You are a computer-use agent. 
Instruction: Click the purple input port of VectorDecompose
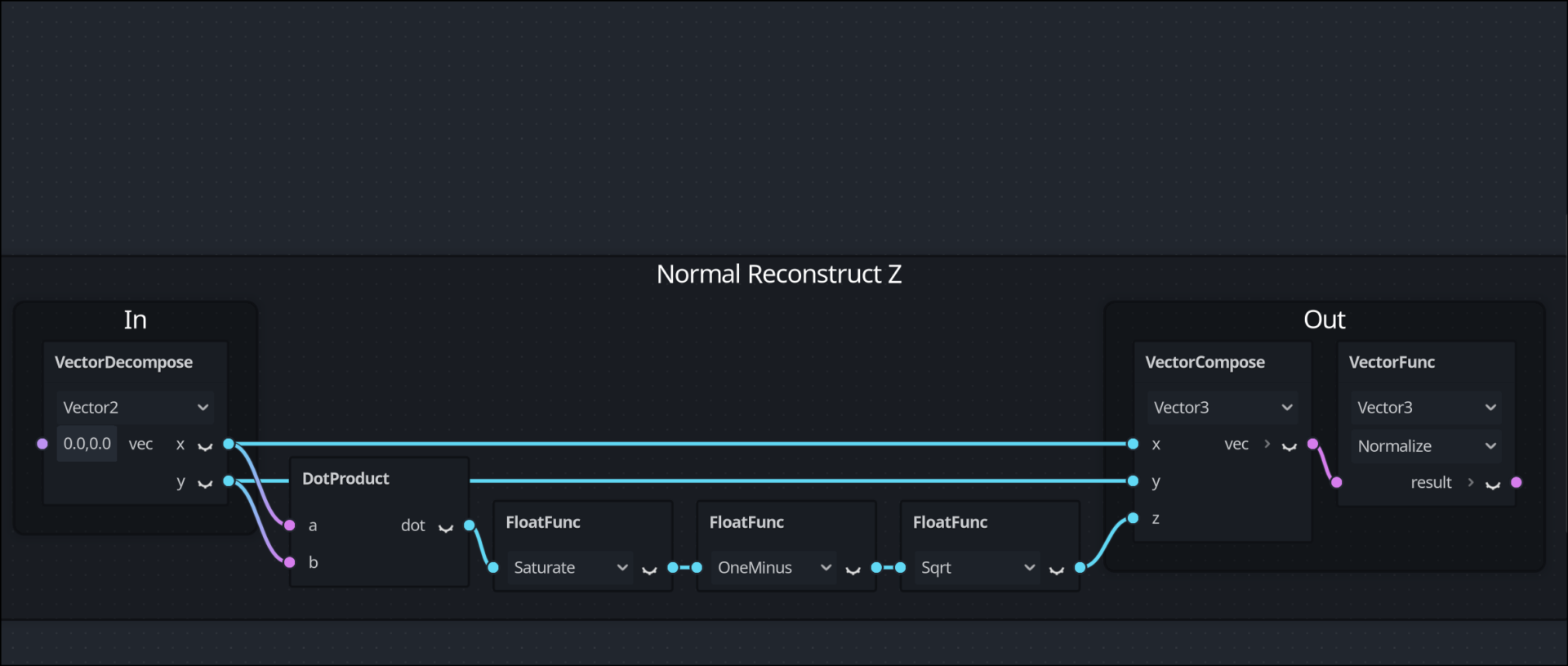point(42,444)
